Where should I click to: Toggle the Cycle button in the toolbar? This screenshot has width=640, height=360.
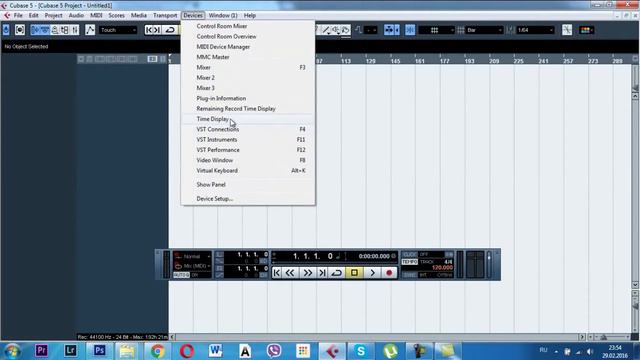click(170, 30)
